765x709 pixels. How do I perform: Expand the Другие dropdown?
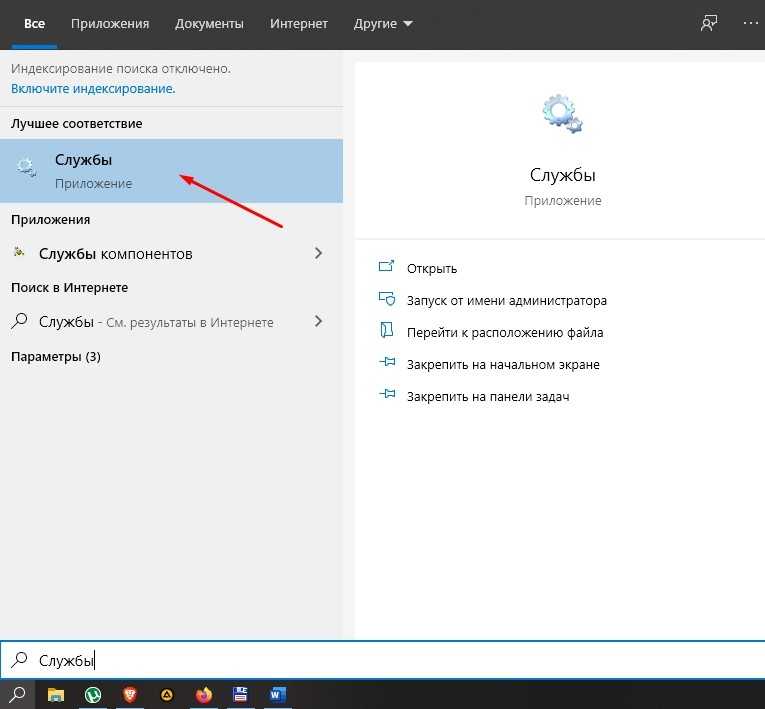tap(383, 23)
